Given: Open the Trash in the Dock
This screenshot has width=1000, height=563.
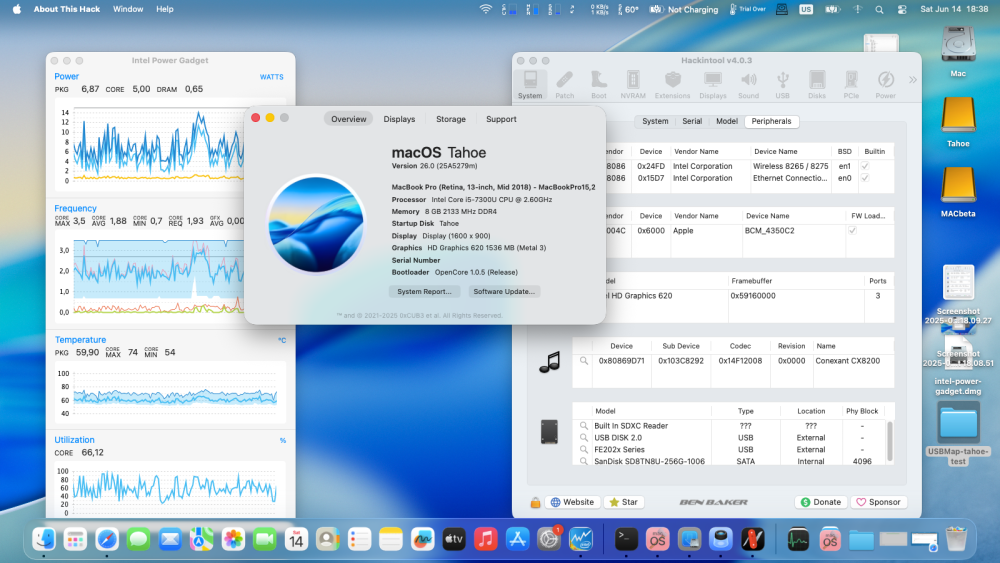Looking at the screenshot, I should (956, 539).
